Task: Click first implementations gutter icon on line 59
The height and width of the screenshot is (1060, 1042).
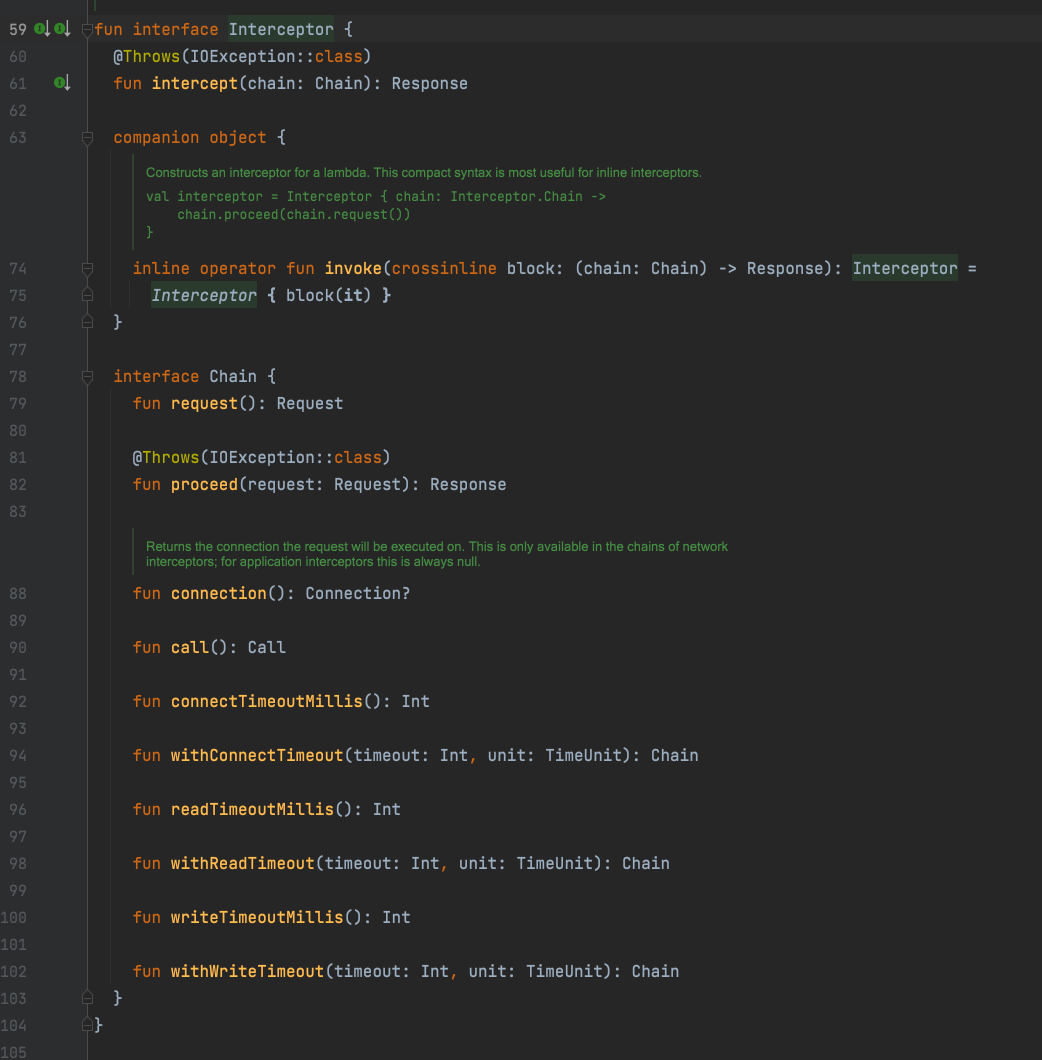Action: [x=42, y=29]
